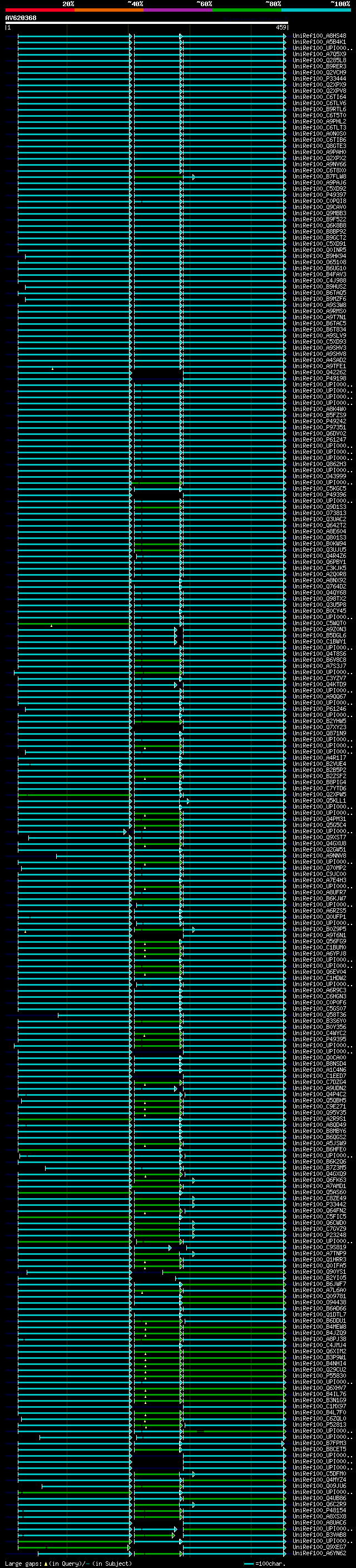Click the query end position 459
356x1568 pixels.
coord(280,27)
